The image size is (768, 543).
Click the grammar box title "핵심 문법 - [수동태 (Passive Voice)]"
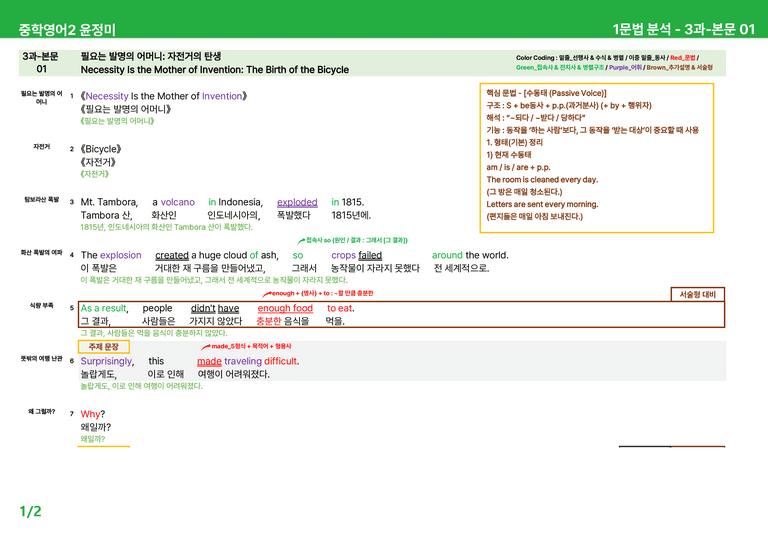(546, 93)
